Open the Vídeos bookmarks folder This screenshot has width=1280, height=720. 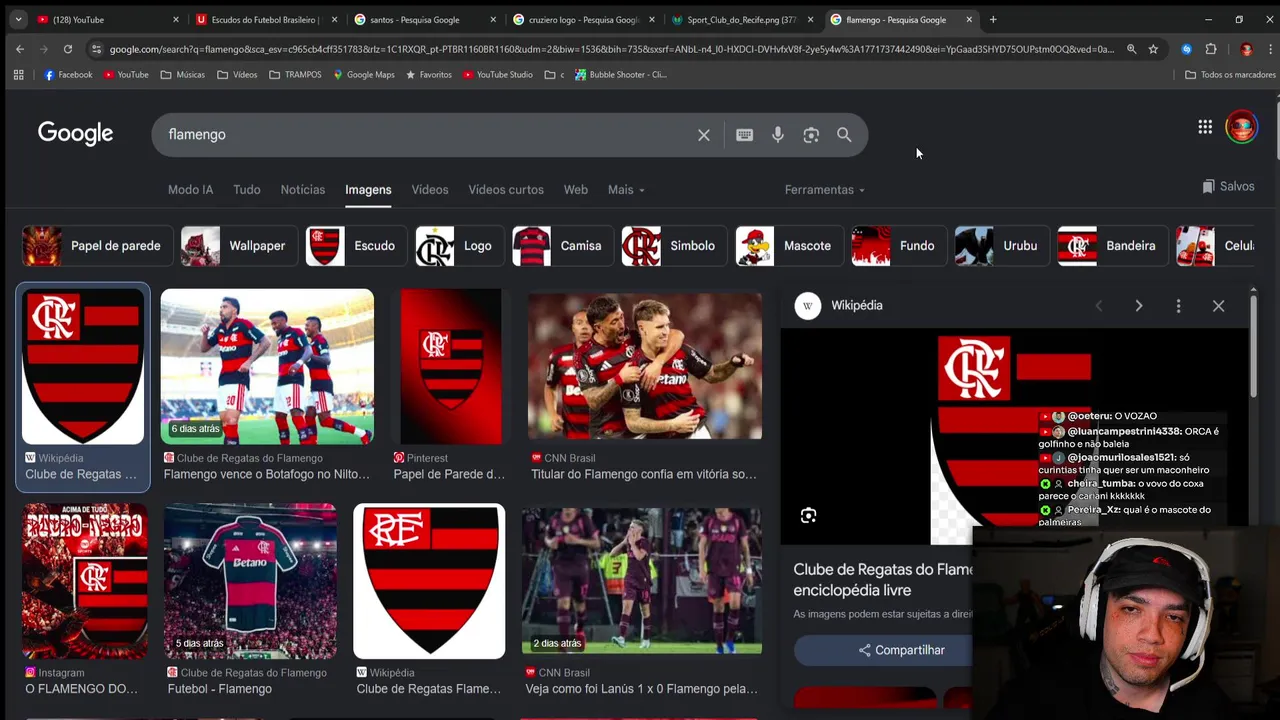point(237,75)
